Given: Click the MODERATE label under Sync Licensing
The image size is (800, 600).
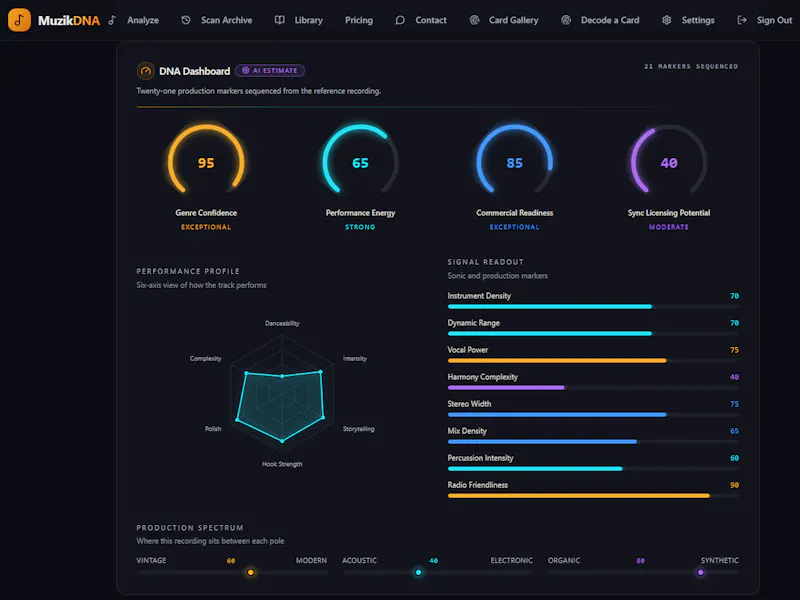Looking at the screenshot, I should [669, 227].
